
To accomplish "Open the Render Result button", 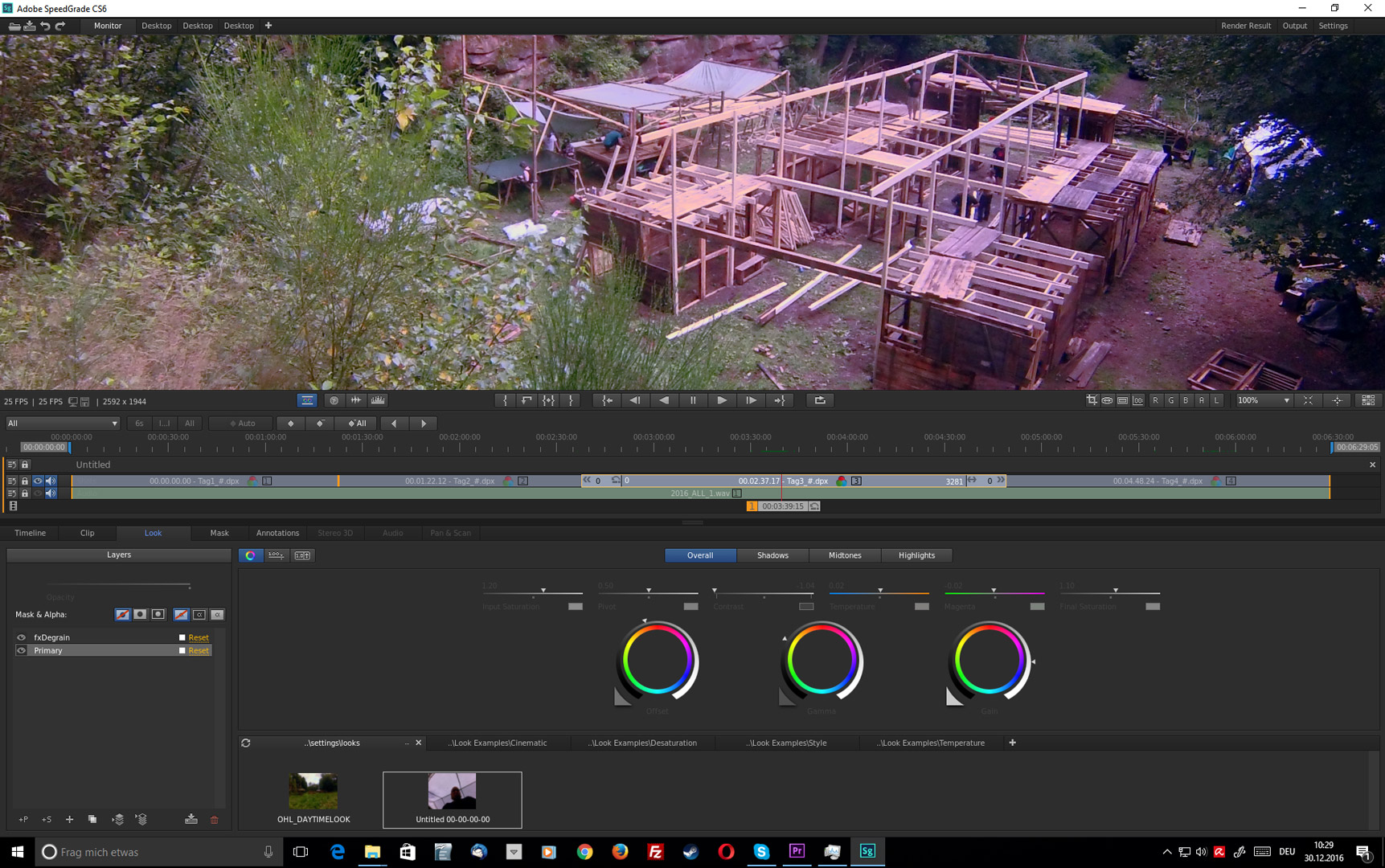I will pyautogui.click(x=1245, y=26).
